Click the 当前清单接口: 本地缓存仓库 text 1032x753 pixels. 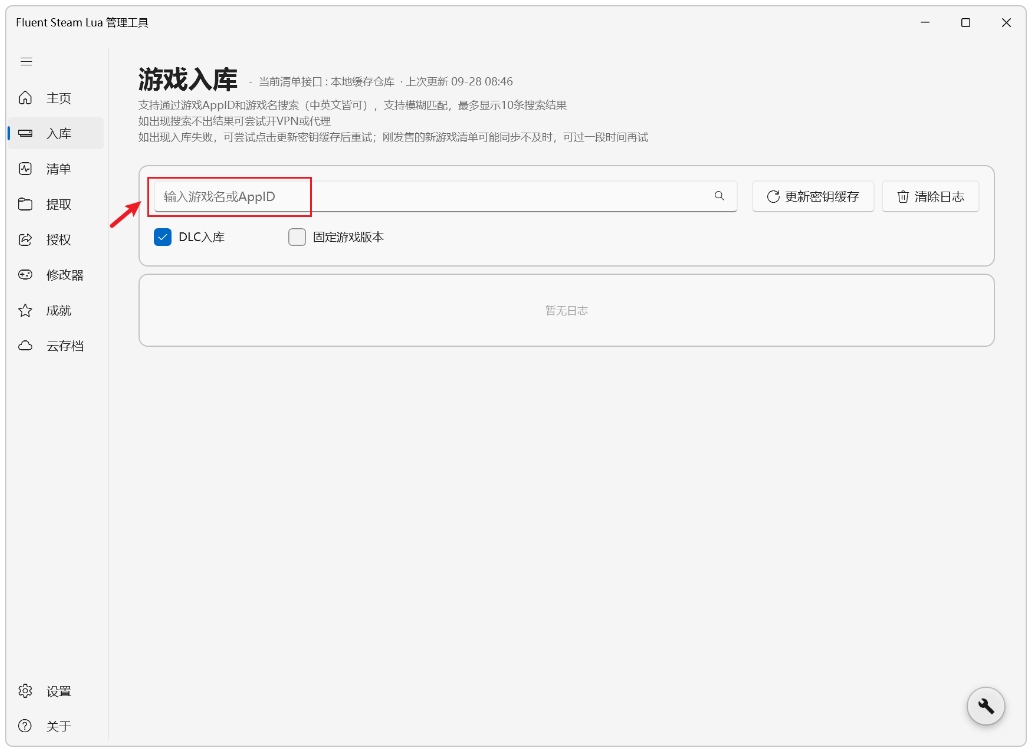click(326, 82)
